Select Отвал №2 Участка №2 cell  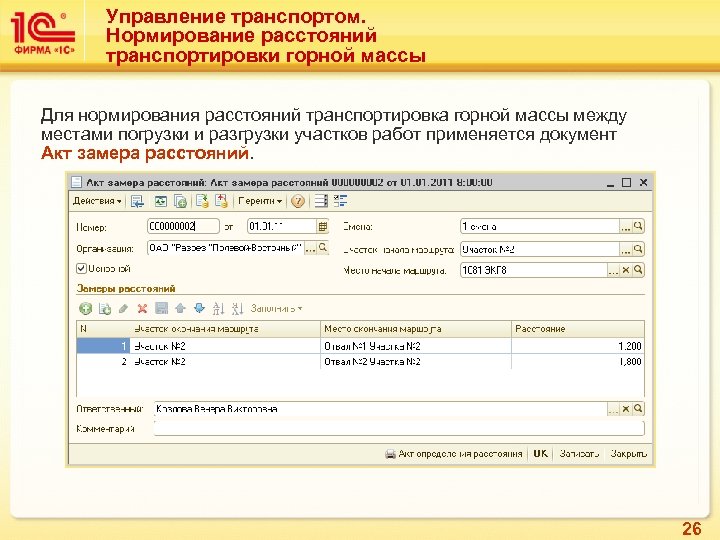(416, 361)
